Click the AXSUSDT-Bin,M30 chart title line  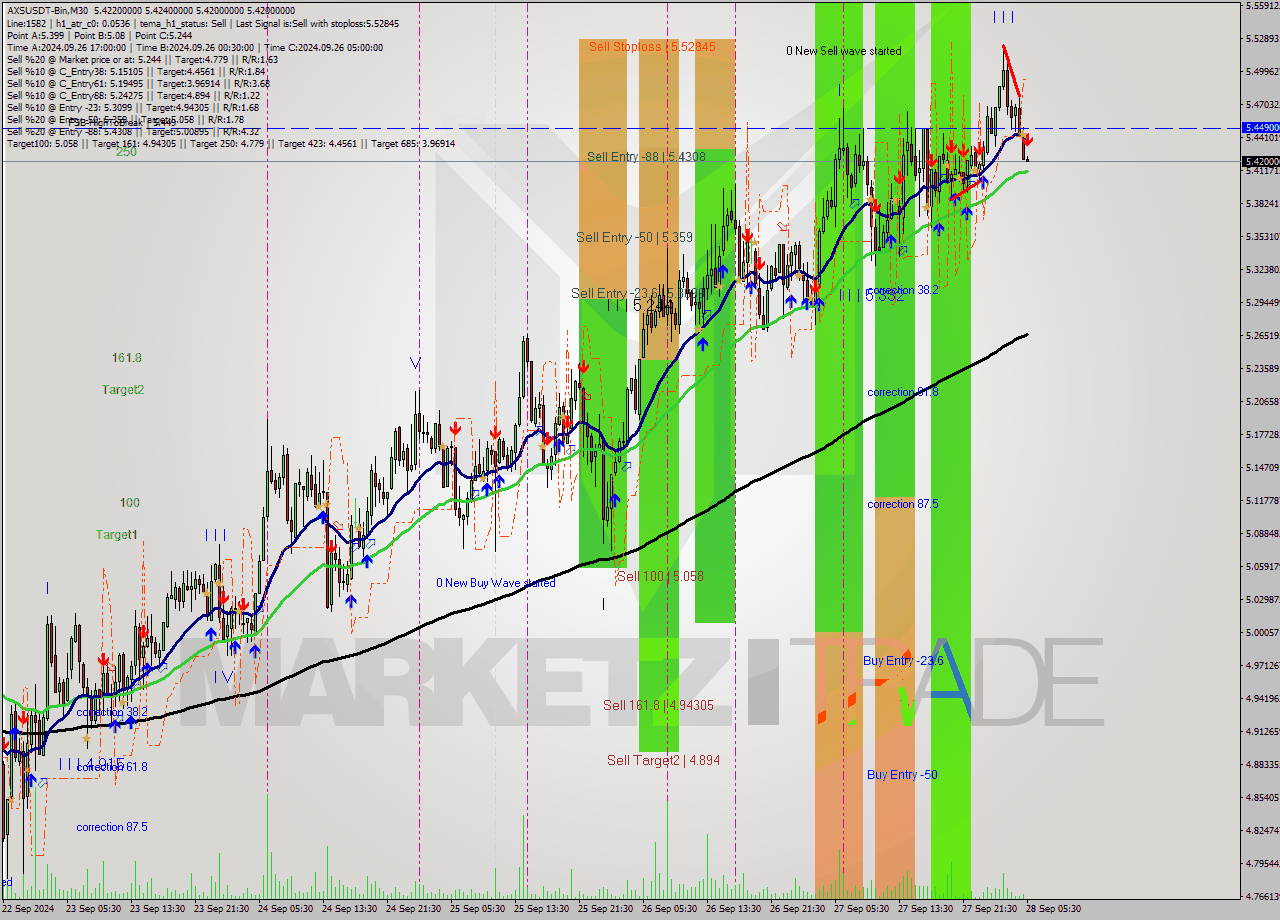point(151,11)
